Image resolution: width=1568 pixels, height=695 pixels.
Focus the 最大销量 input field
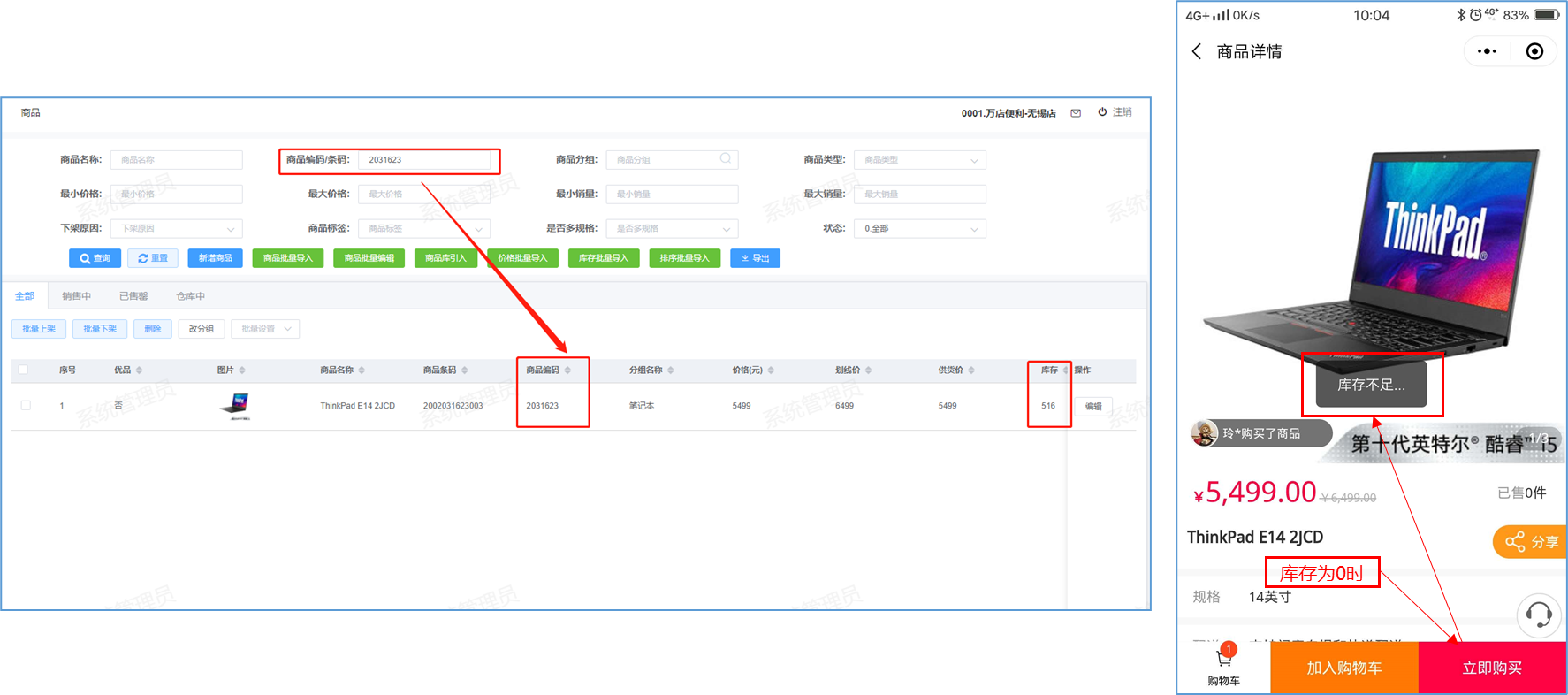(x=920, y=194)
